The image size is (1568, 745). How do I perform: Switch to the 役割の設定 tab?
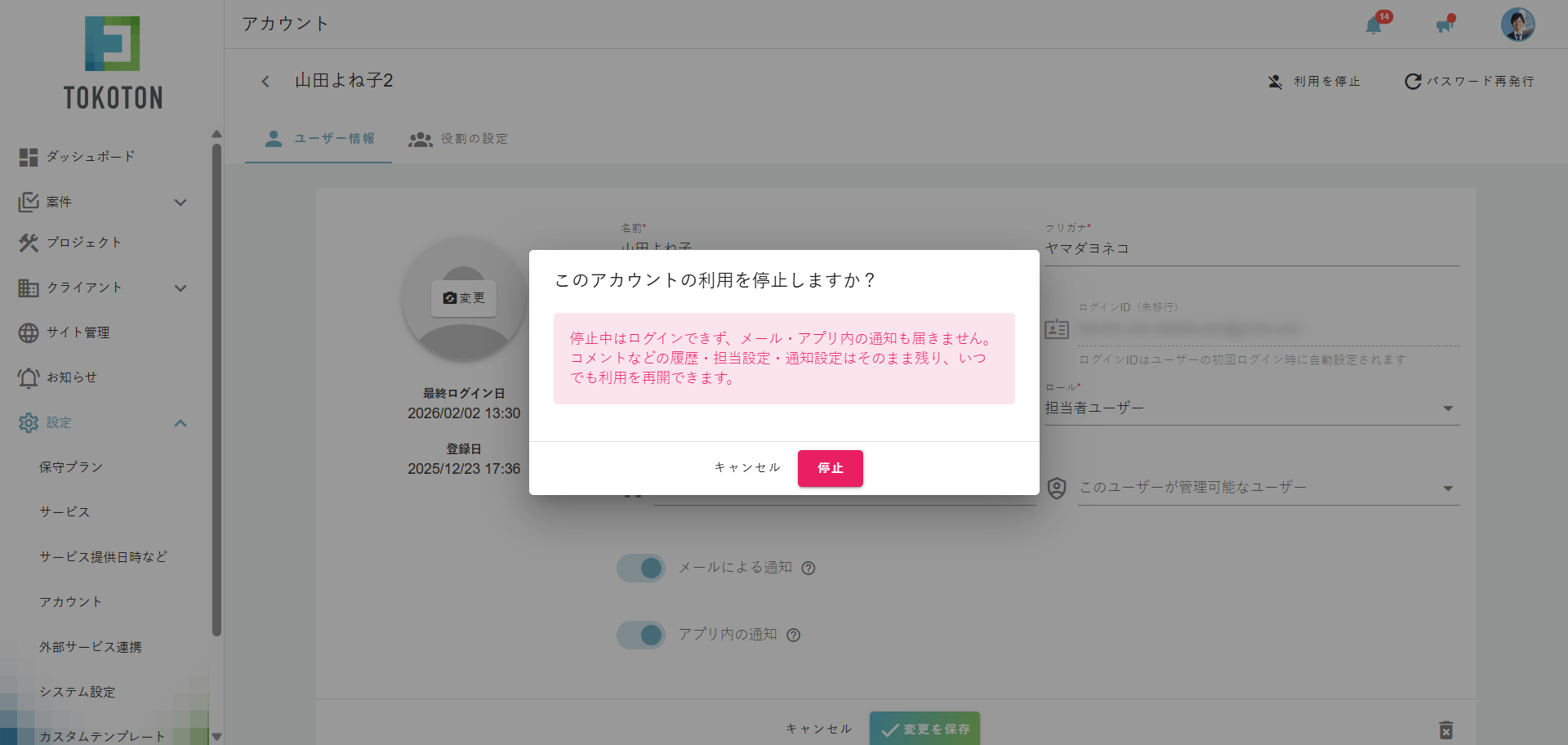click(x=458, y=139)
